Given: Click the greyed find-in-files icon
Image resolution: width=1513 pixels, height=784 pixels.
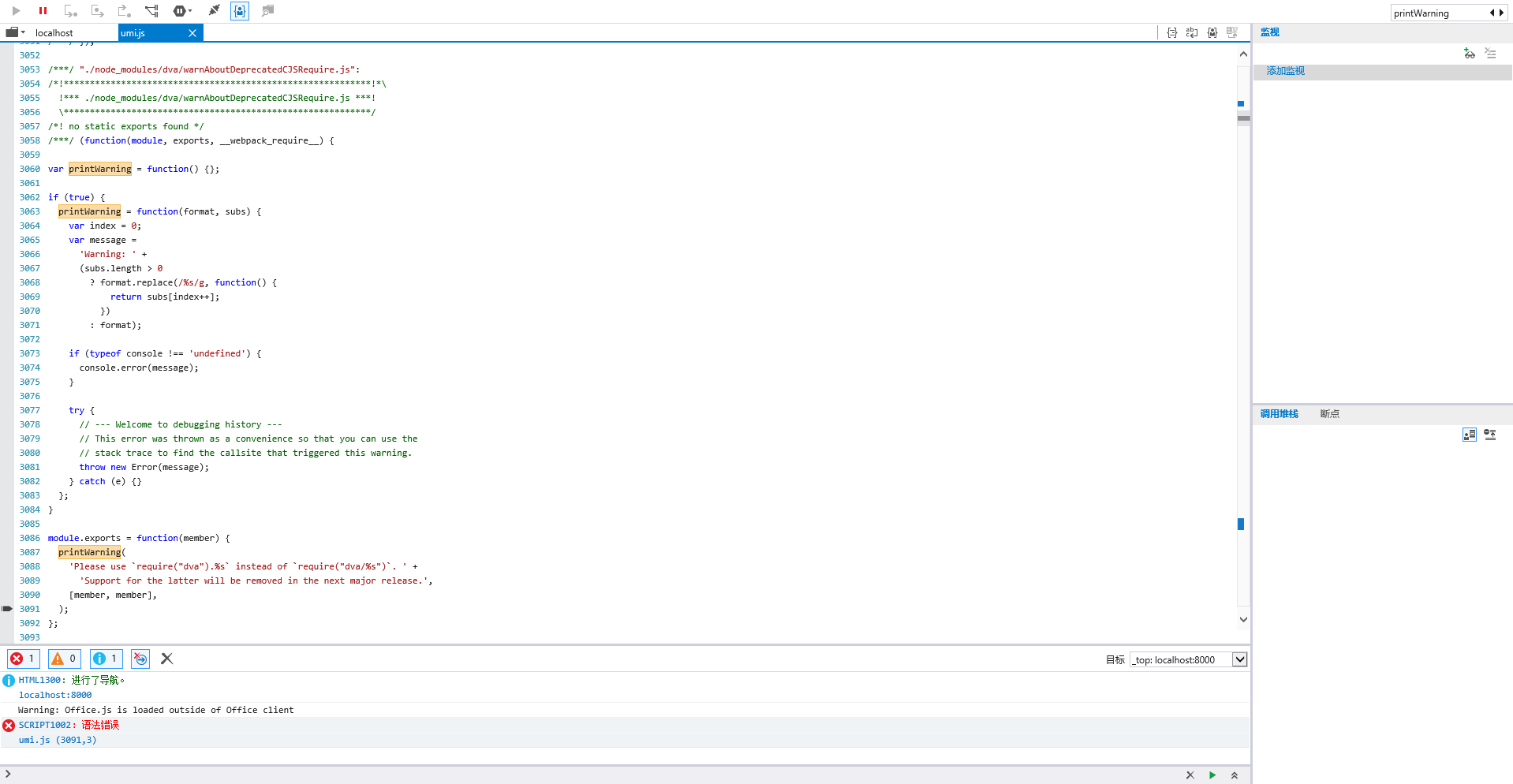Looking at the screenshot, I should pyautogui.click(x=268, y=11).
